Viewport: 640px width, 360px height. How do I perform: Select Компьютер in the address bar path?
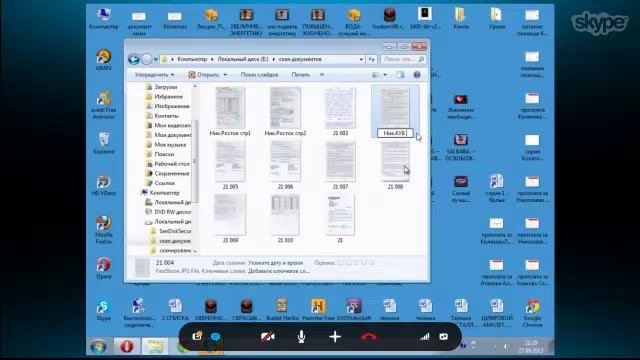tap(192, 59)
